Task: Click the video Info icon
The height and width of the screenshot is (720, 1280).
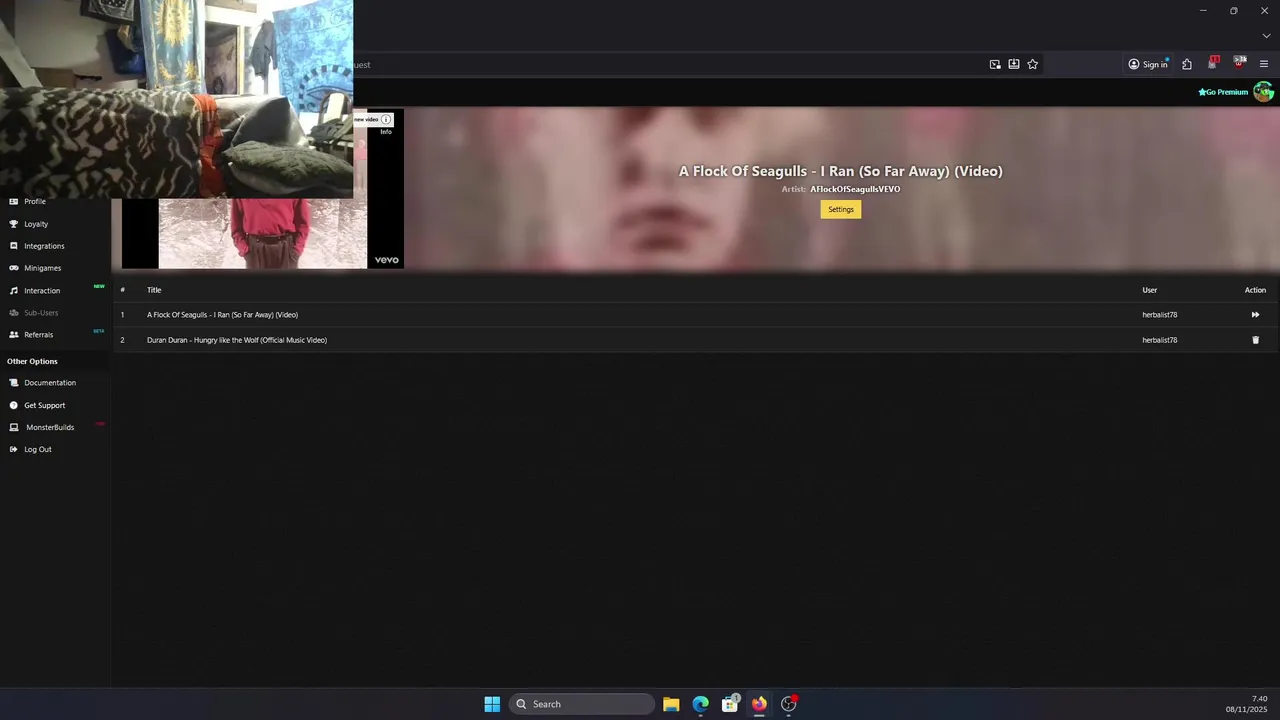Action: click(x=386, y=120)
